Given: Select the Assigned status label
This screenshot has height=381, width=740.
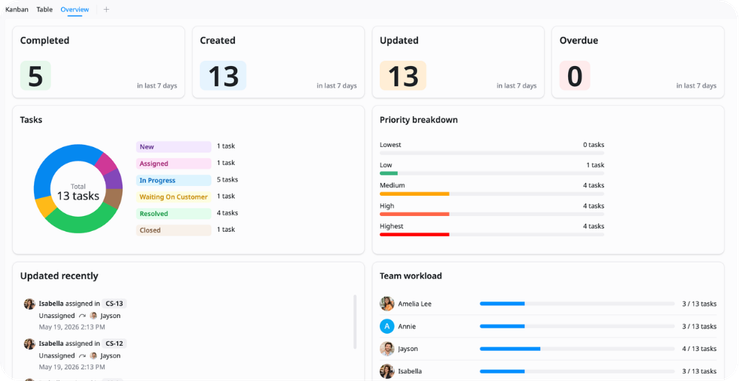Looking at the screenshot, I should [x=174, y=163].
